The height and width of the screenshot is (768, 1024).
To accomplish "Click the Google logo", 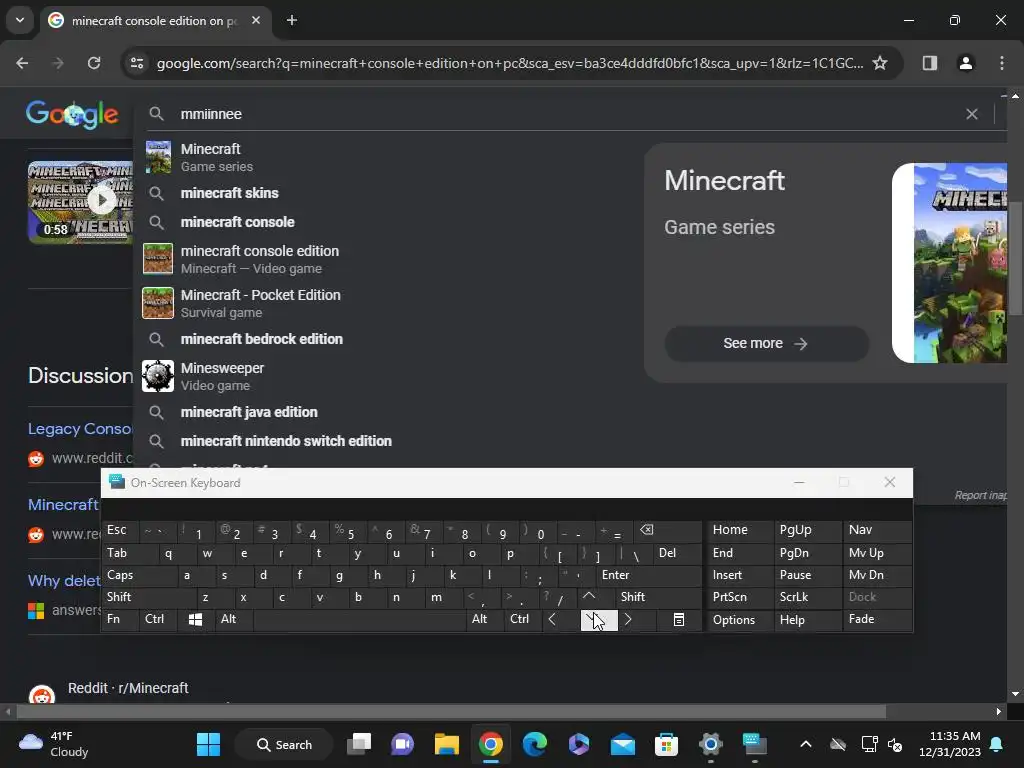I will [x=72, y=114].
